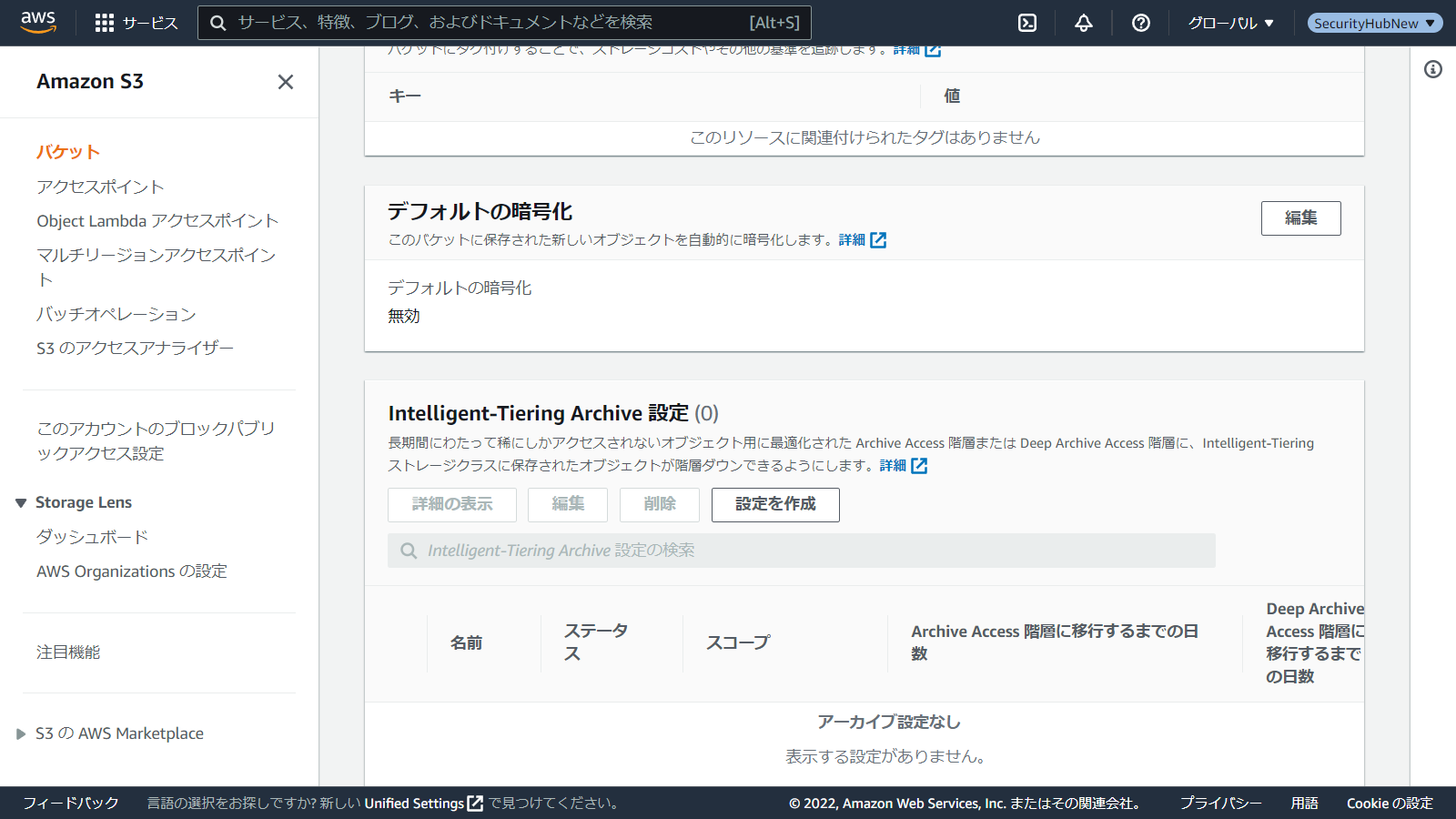Open the info panel icon at right

click(1433, 69)
